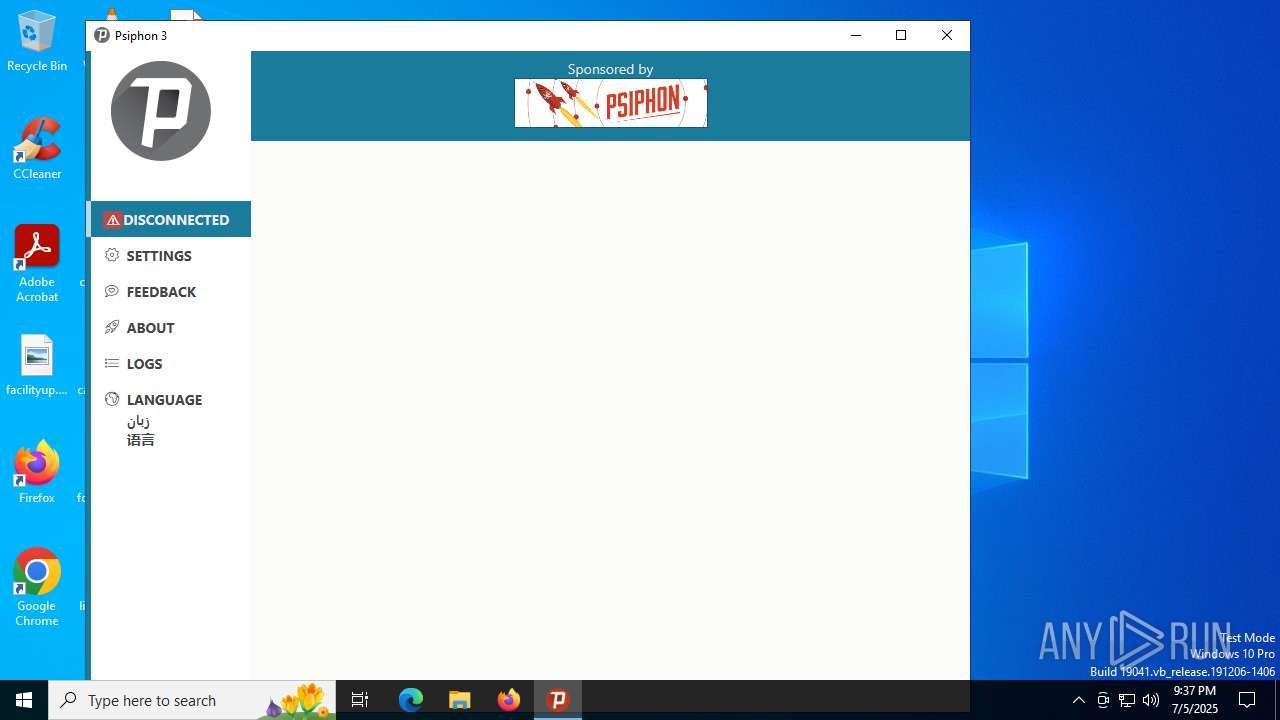Click the network tray icon

(x=1127, y=700)
